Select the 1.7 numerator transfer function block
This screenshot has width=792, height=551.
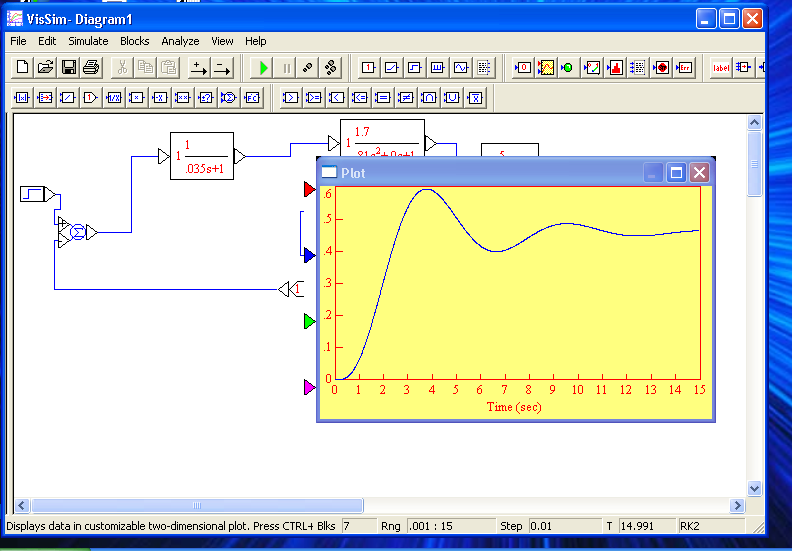pos(382,138)
